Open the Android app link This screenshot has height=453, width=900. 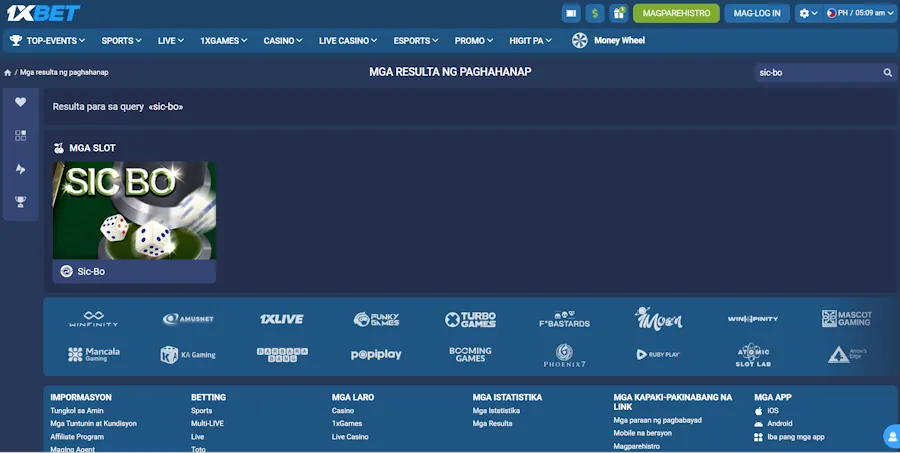coord(773,424)
